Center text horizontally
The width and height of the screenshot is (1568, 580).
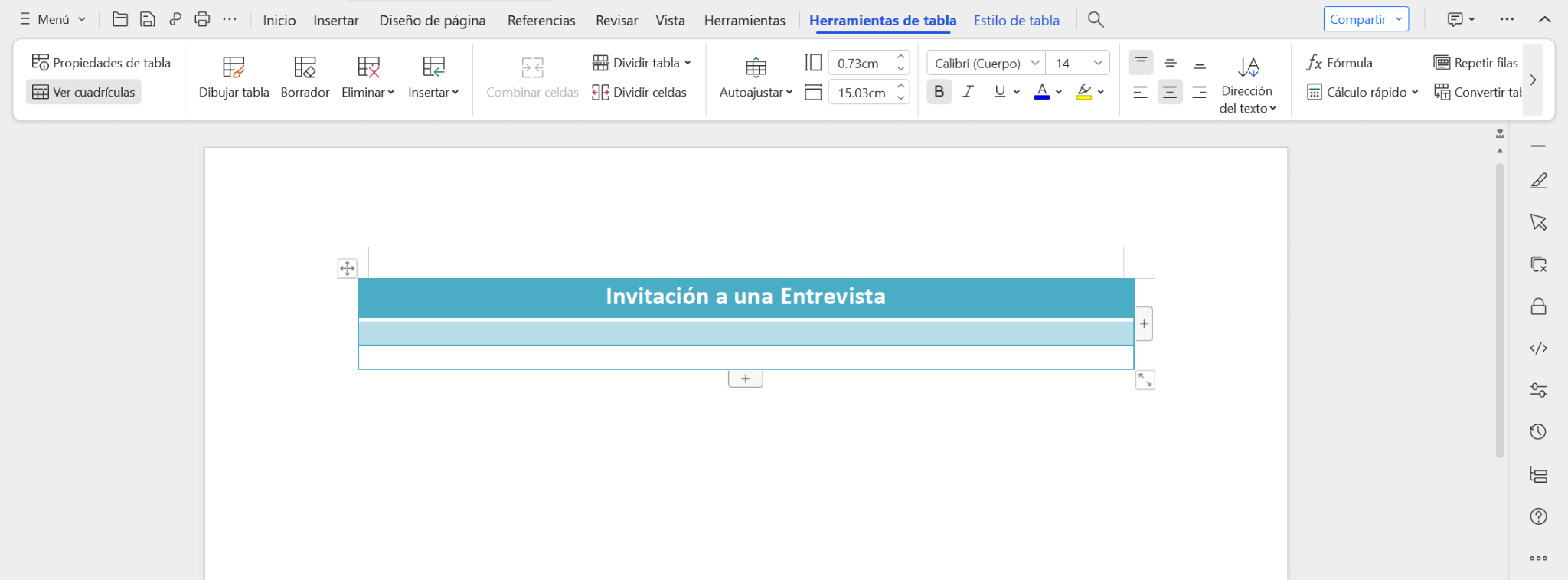pyautogui.click(x=1170, y=92)
